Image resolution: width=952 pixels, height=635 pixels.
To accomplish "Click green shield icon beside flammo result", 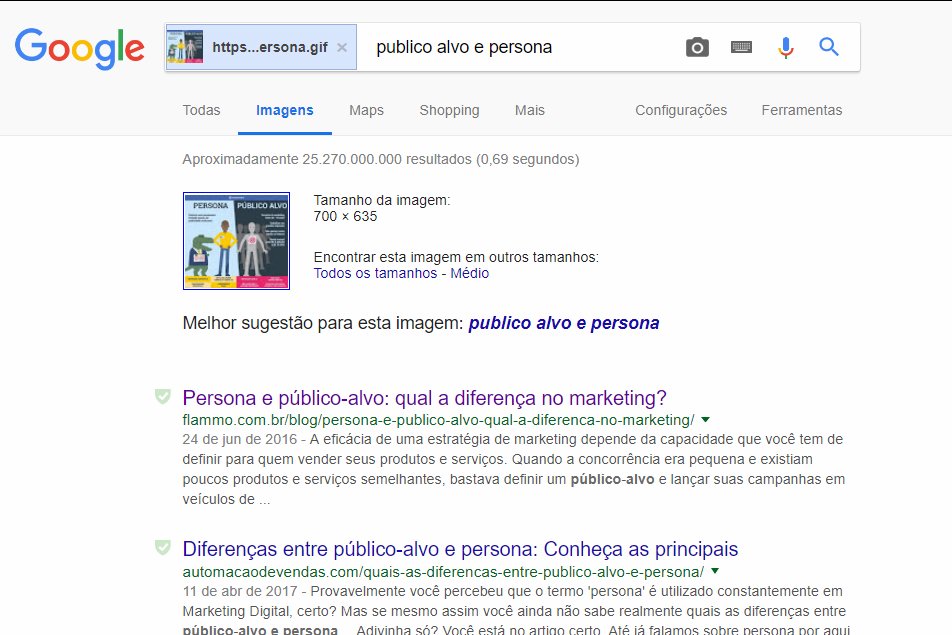I will [163, 397].
